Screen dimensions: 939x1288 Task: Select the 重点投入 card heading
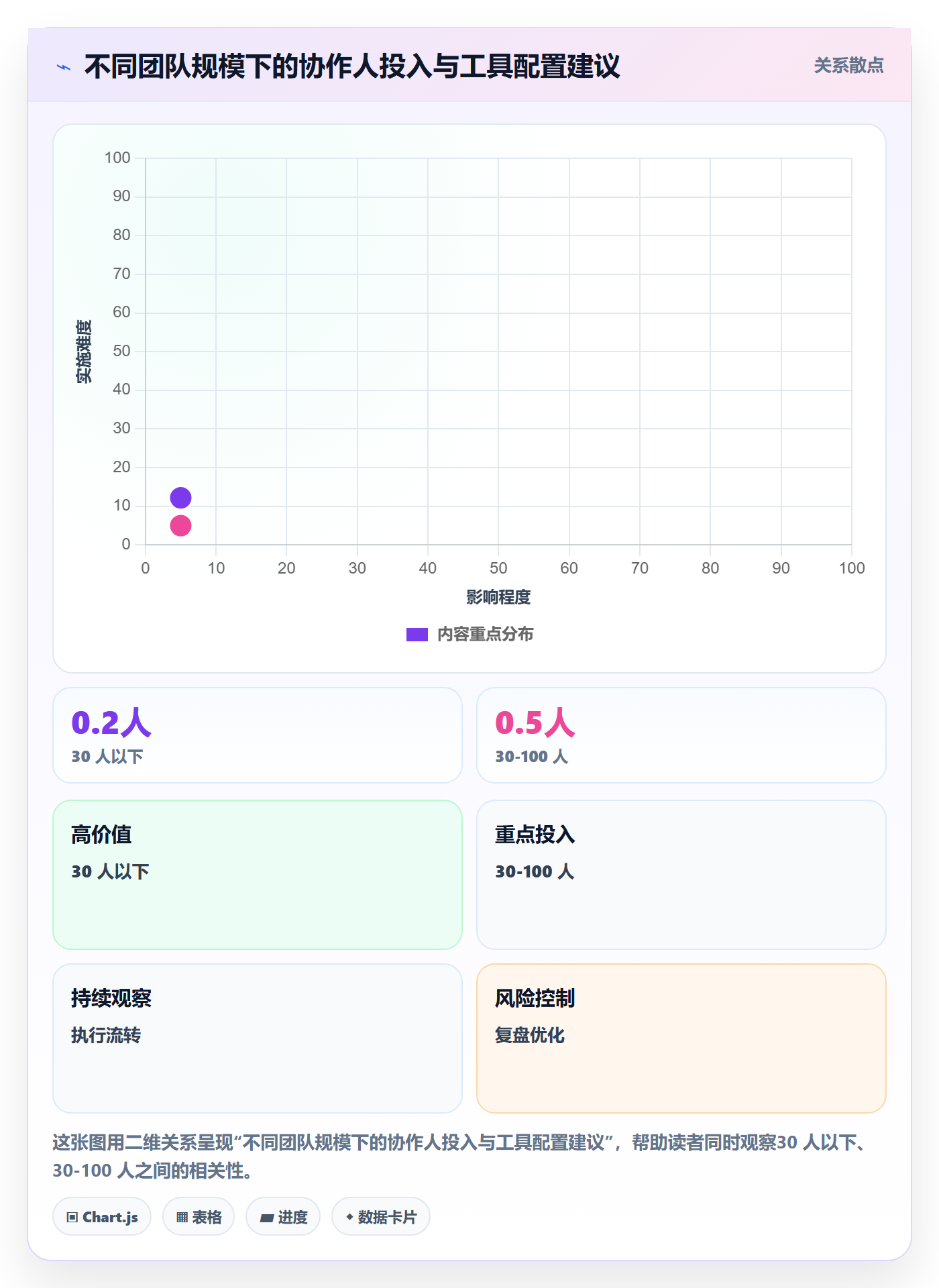click(x=535, y=835)
